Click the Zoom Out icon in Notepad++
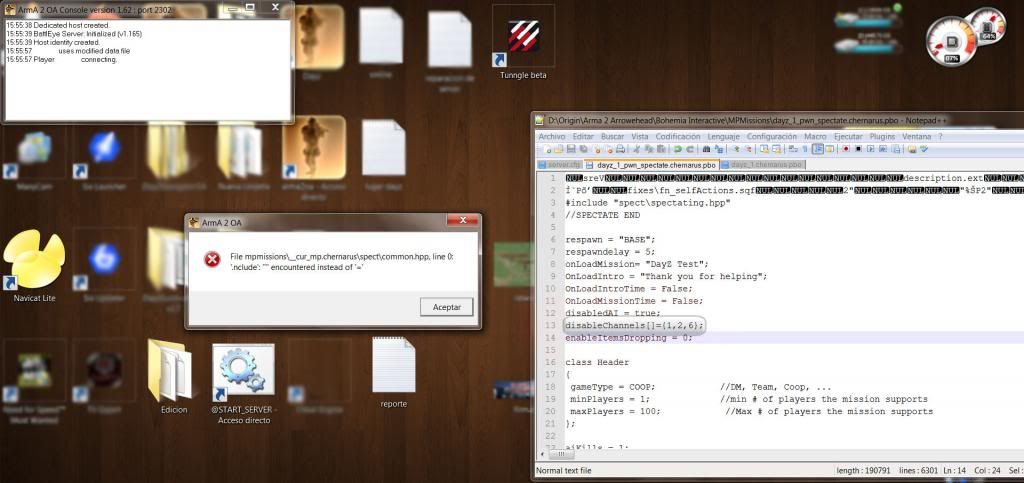Image resolution: width=1024 pixels, height=483 pixels. click(748, 149)
